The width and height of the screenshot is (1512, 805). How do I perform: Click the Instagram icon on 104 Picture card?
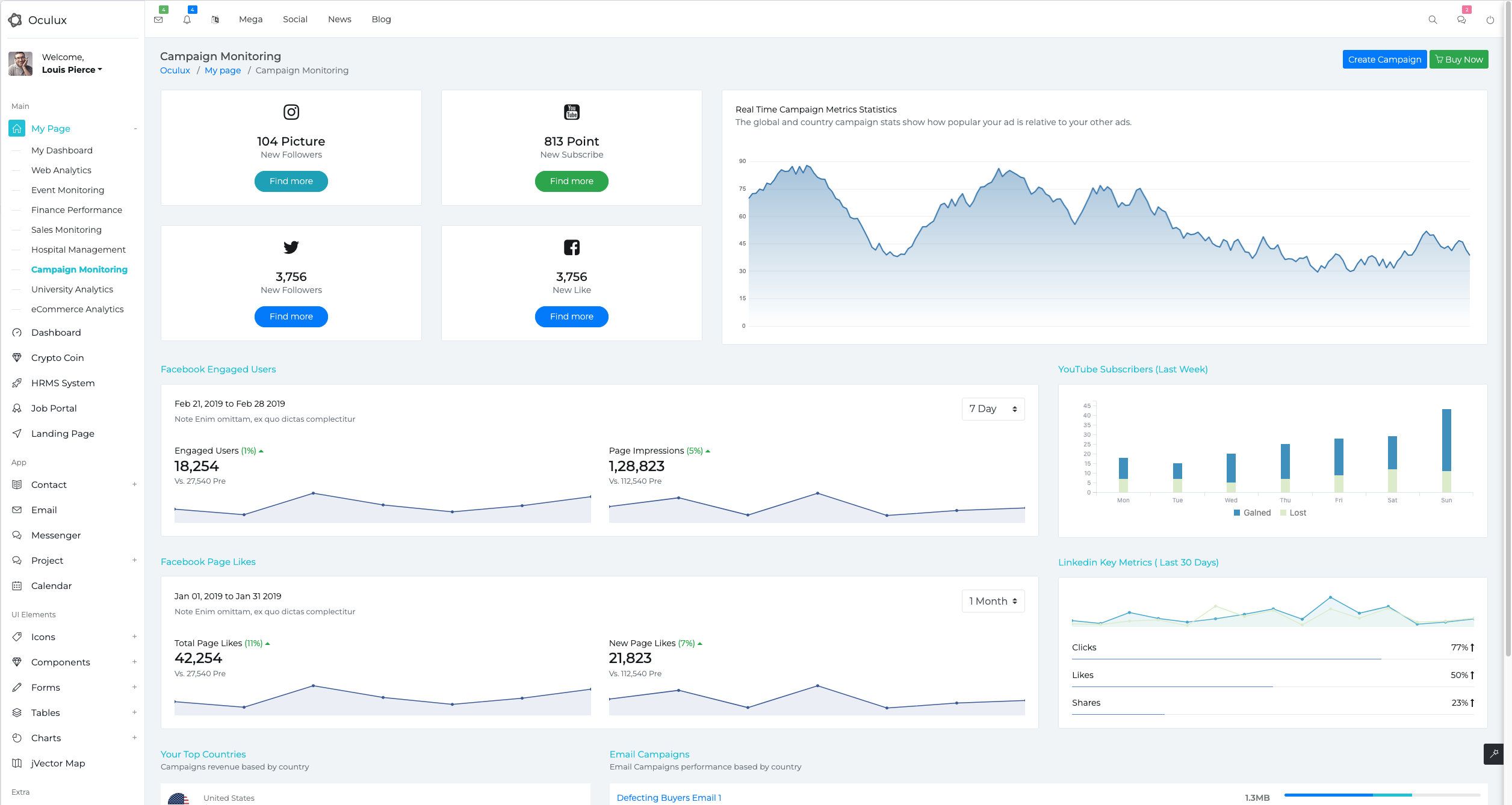click(291, 112)
